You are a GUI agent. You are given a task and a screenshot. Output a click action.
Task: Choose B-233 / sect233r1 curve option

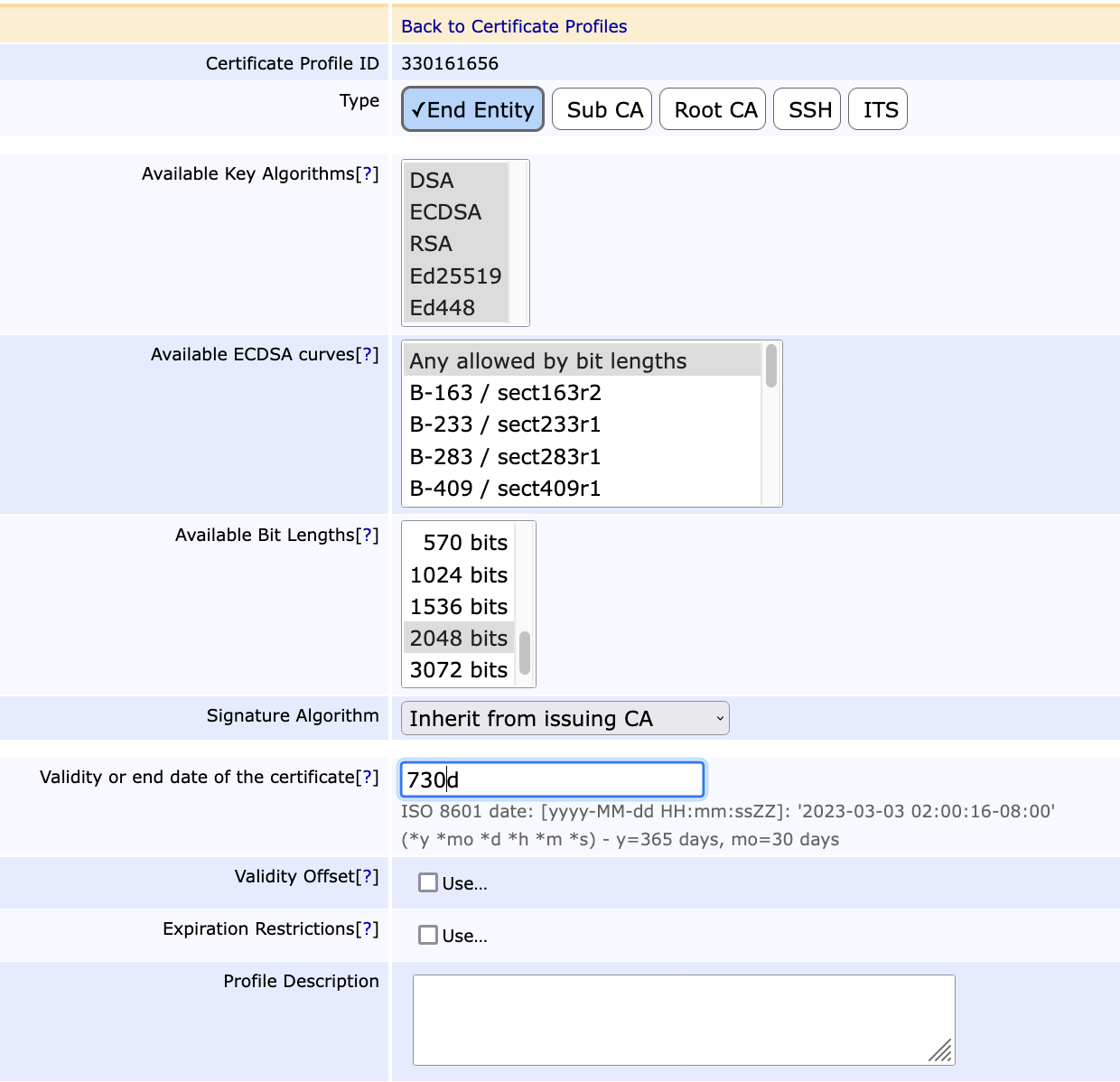505,424
